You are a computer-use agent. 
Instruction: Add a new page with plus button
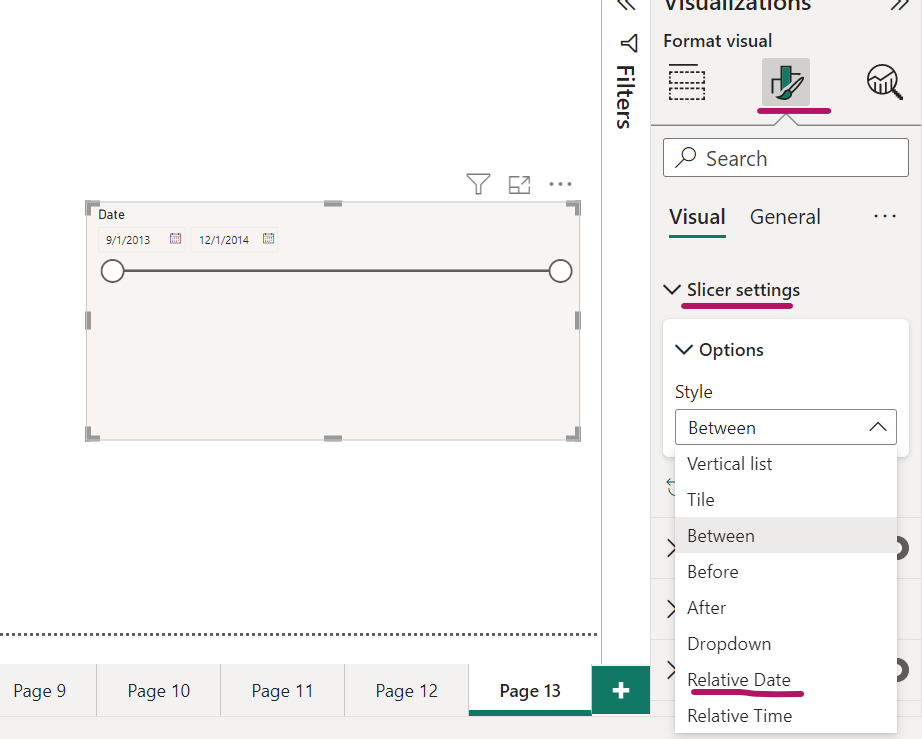[620, 690]
